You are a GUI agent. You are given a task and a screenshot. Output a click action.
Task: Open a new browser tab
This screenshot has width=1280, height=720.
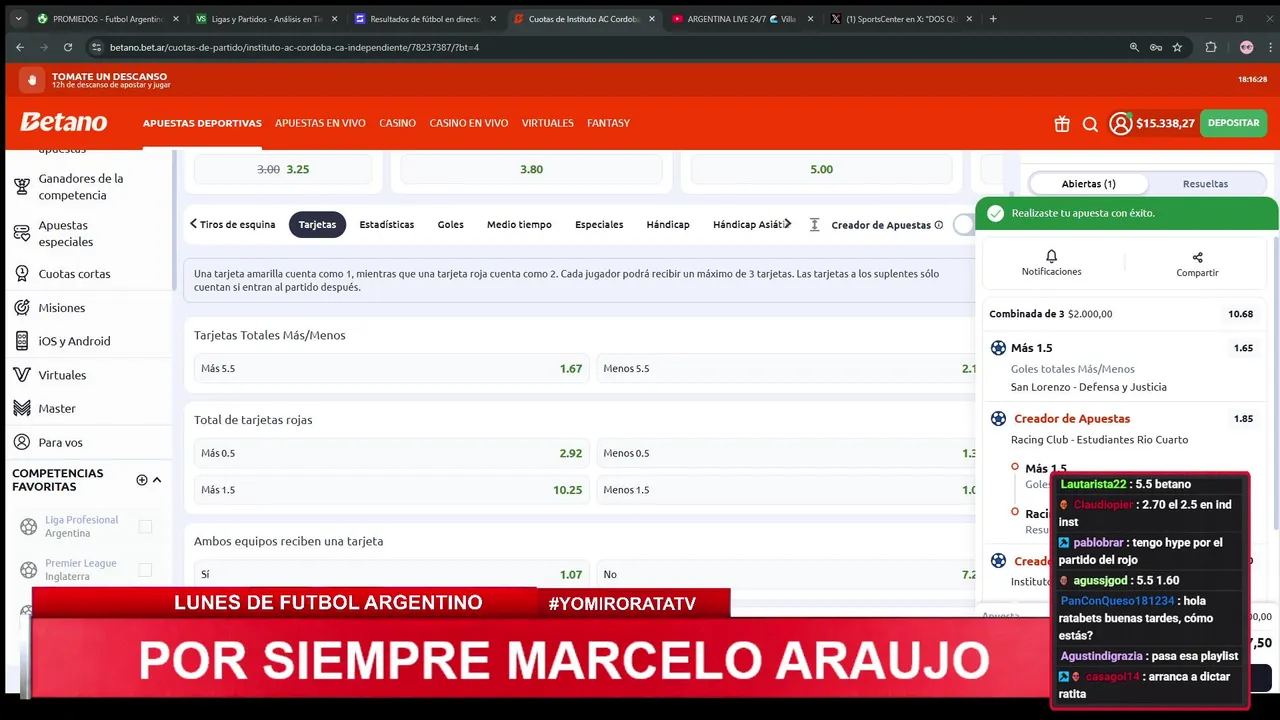click(x=993, y=18)
